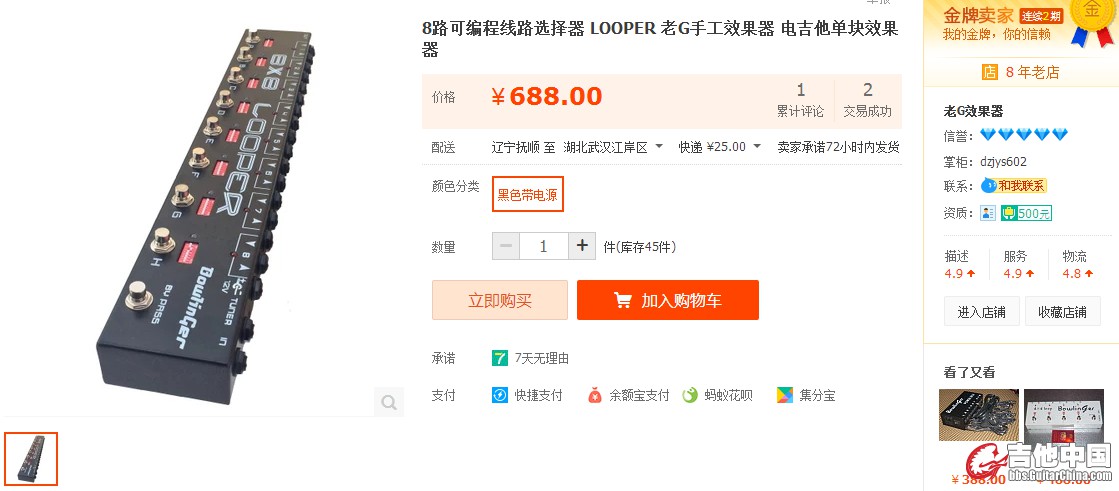Screen dimensions: 1119x491
Task: Click the magnifier zoom icon on product image
Action: coord(389,402)
